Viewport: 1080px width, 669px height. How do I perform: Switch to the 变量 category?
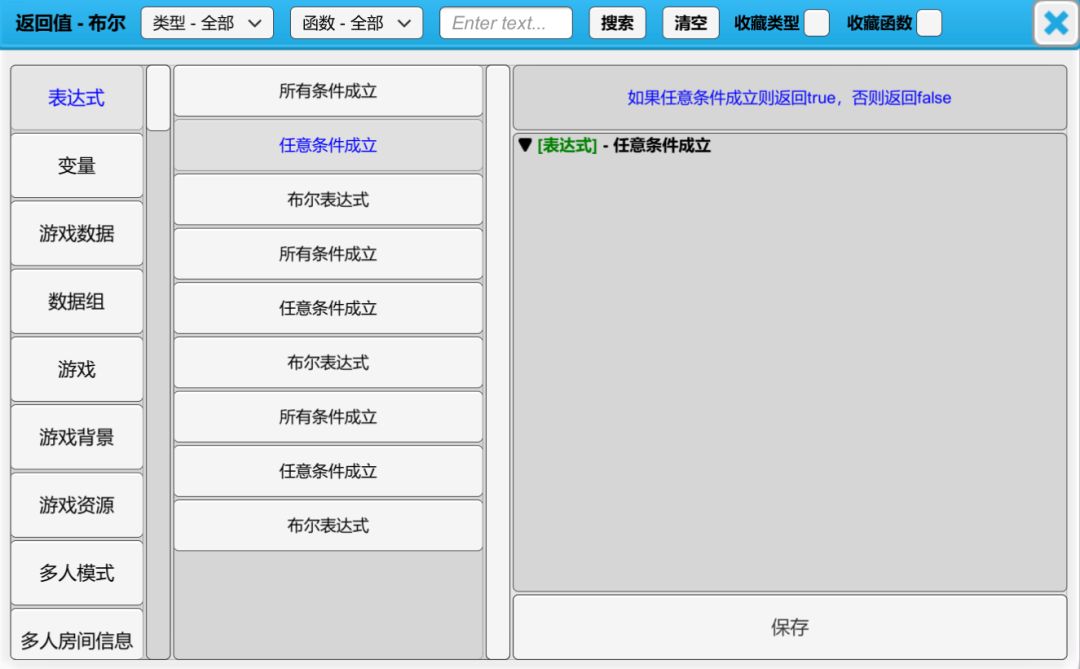click(x=77, y=166)
